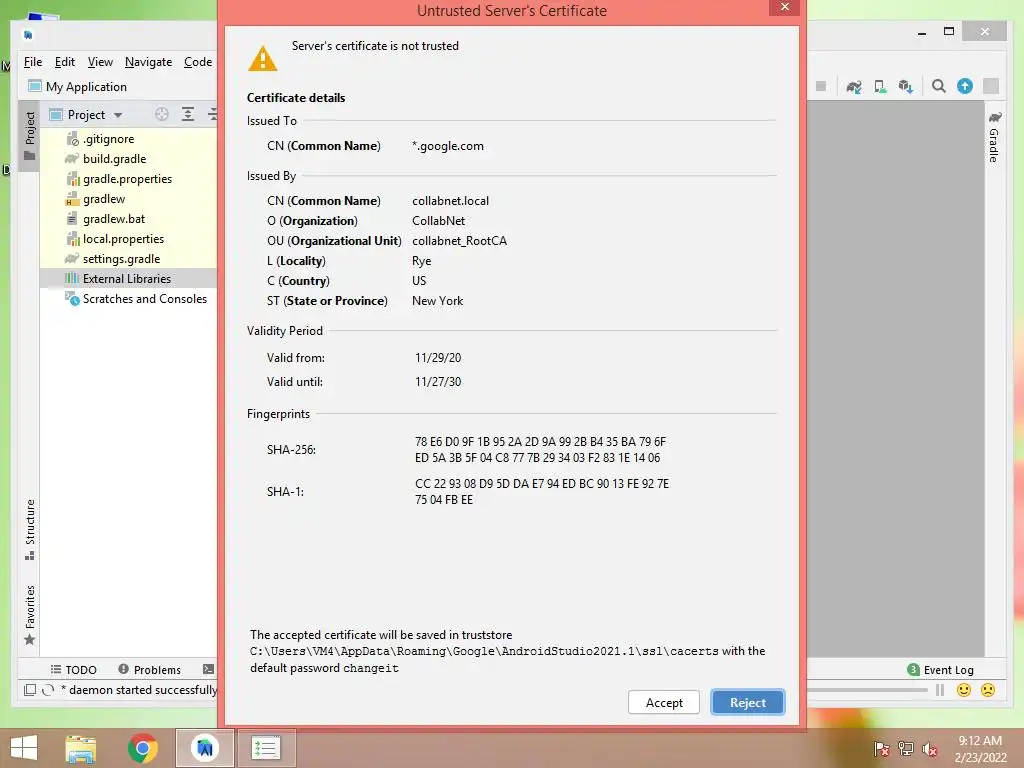This screenshot has width=1024, height=768.
Task: Click Sync Project with Gradle Files icon
Action: click(x=854, y=86)
